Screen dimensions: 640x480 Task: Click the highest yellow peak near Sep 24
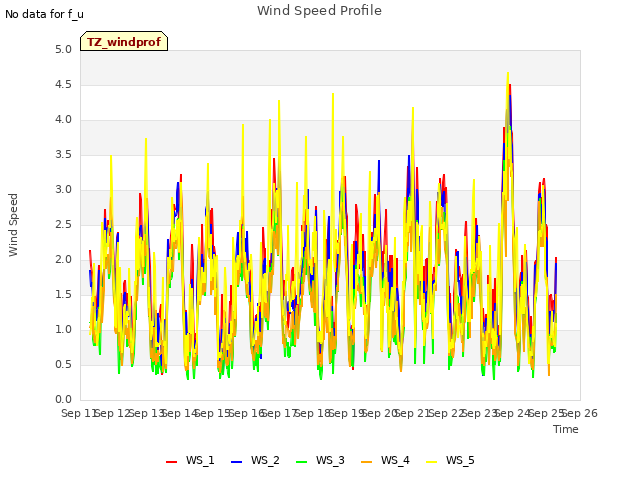tap(508, 73)
